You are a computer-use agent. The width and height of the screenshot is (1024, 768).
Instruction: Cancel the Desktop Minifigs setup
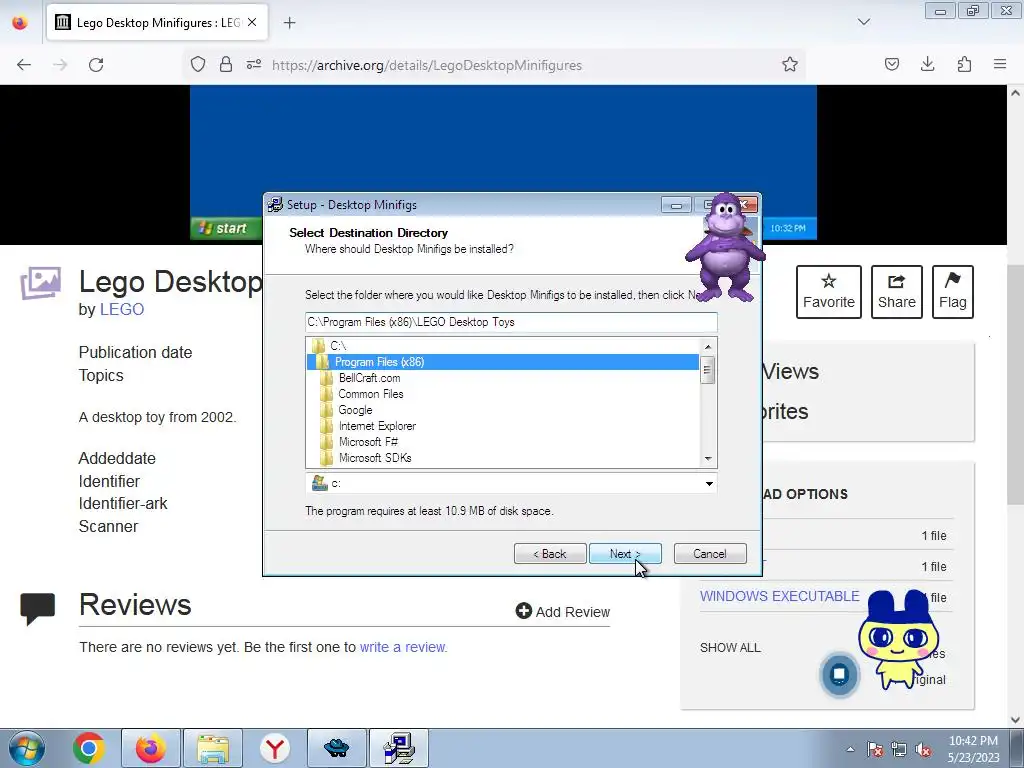pos(710,554)
